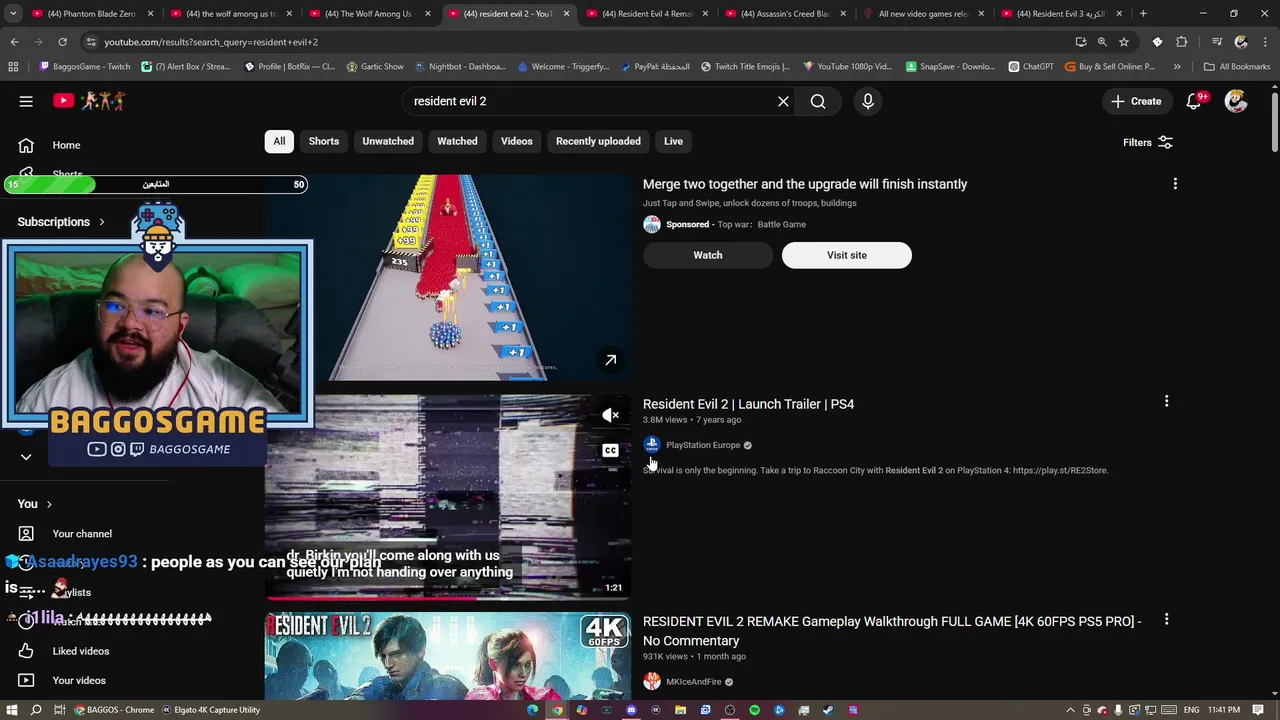1280x720 pixels.
Task: Open Your channel in the sidebar
Action: [x=82, y=534]
